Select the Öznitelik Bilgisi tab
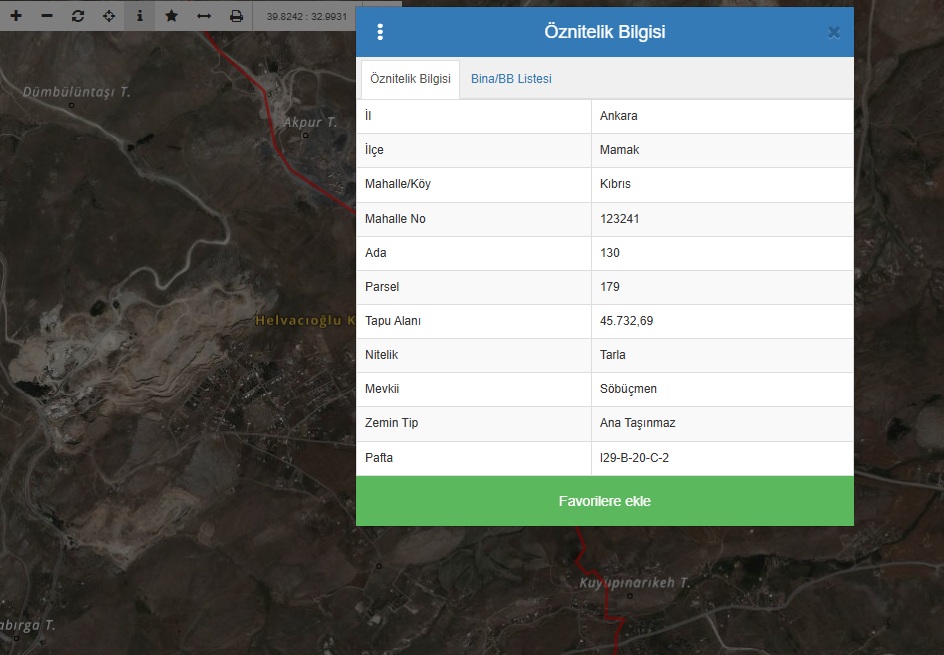The height and width of the screenshot is (655, 944). [410, 79]
